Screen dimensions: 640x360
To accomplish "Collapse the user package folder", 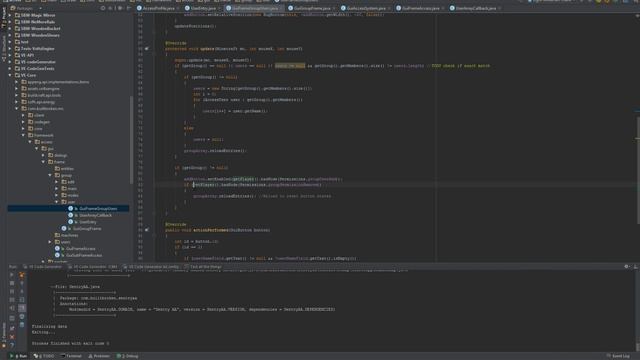I will click(57, 202).
